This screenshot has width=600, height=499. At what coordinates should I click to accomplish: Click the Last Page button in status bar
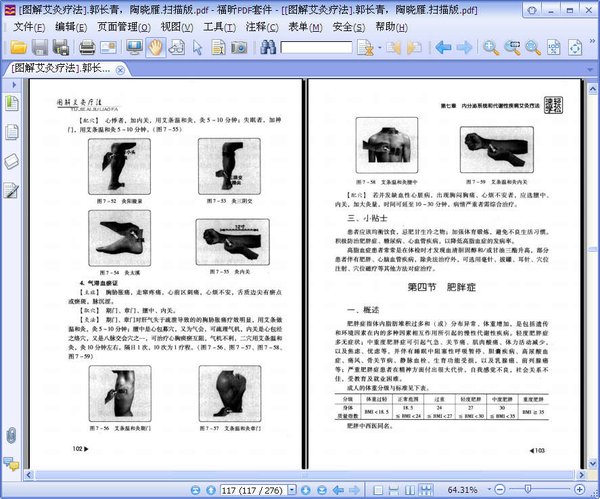point(322,490)
